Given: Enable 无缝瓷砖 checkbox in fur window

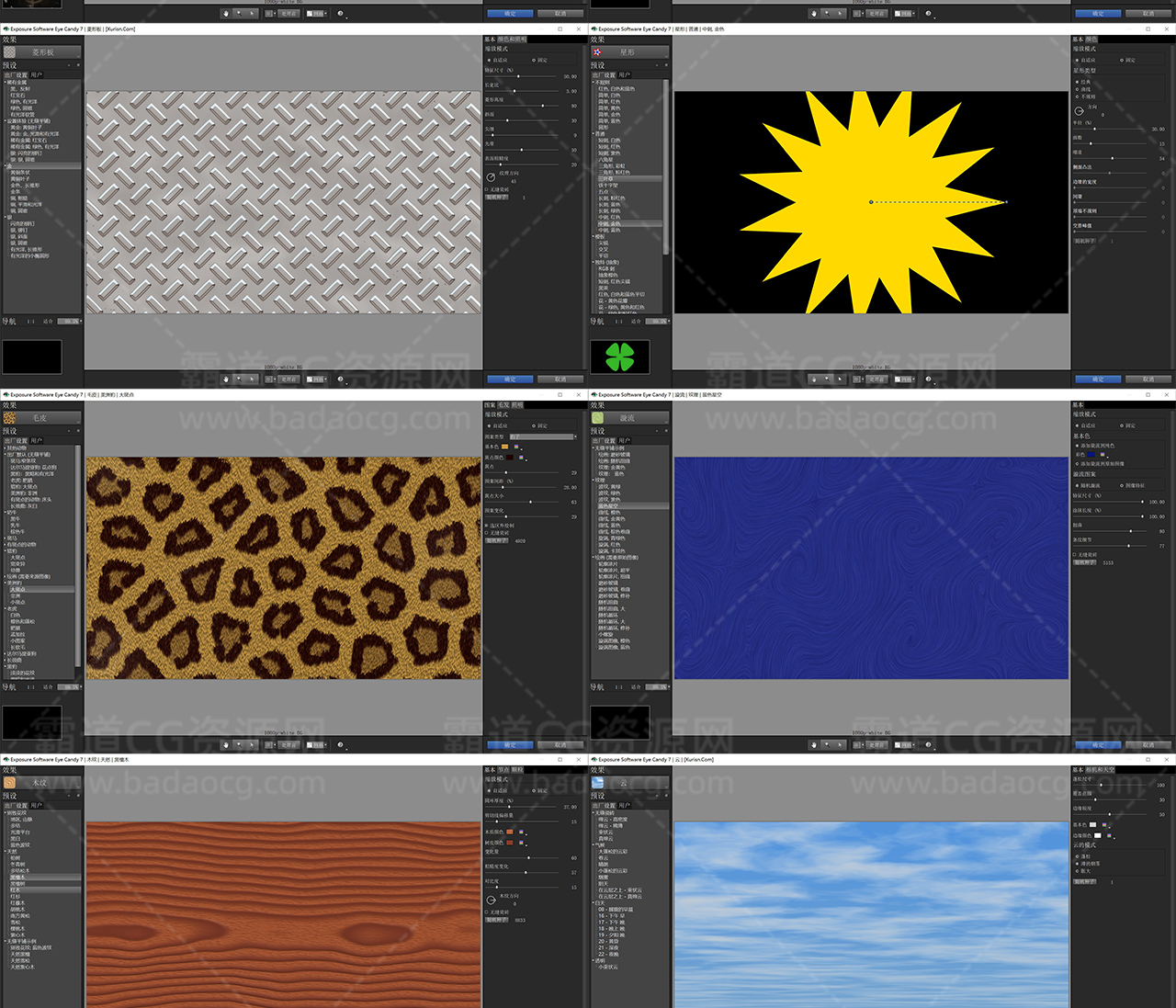Looking at the screenshot, I should pos(487,533).
